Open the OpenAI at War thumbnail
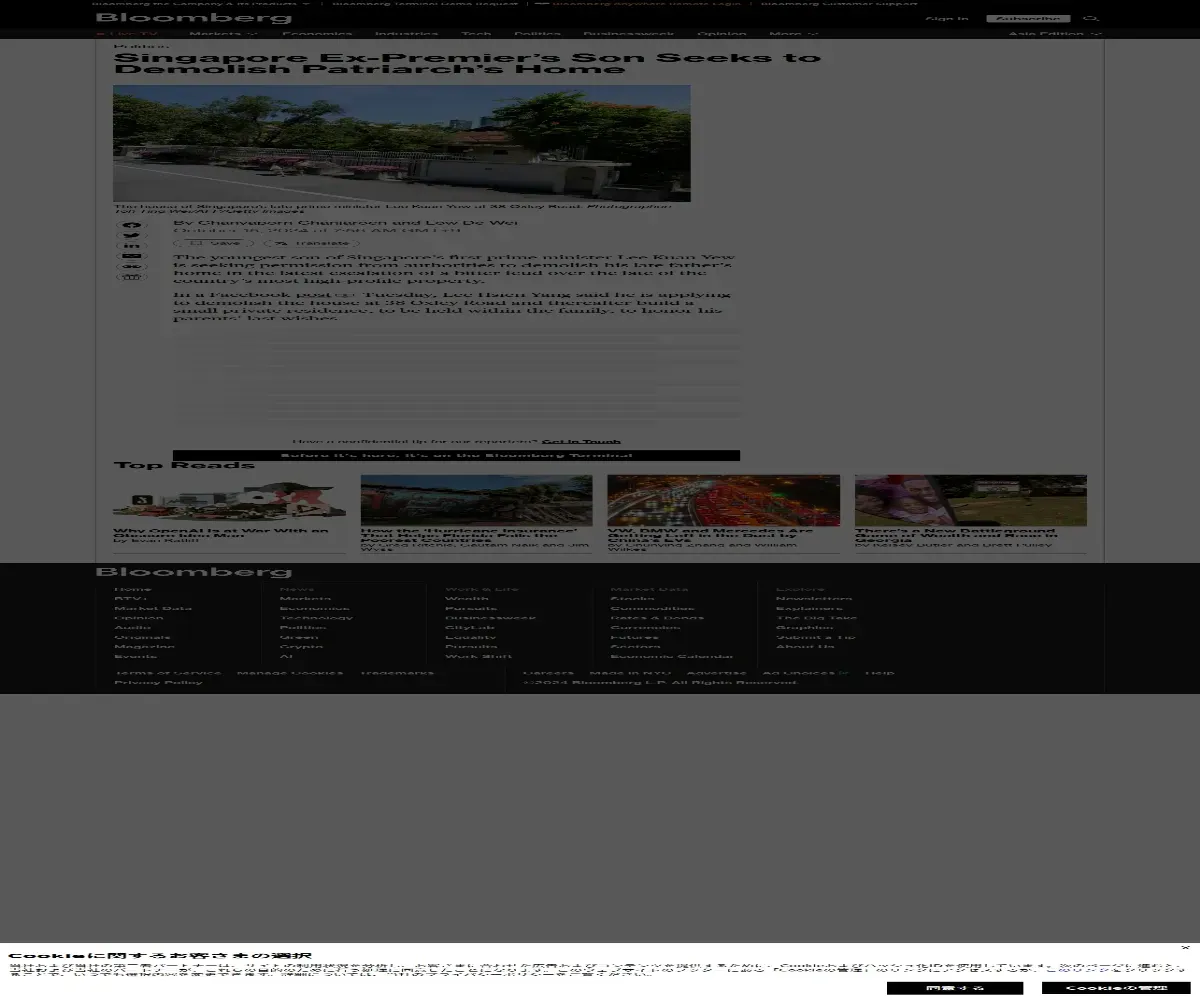The image size is (1200, 1000). click(x=229, y=500)
